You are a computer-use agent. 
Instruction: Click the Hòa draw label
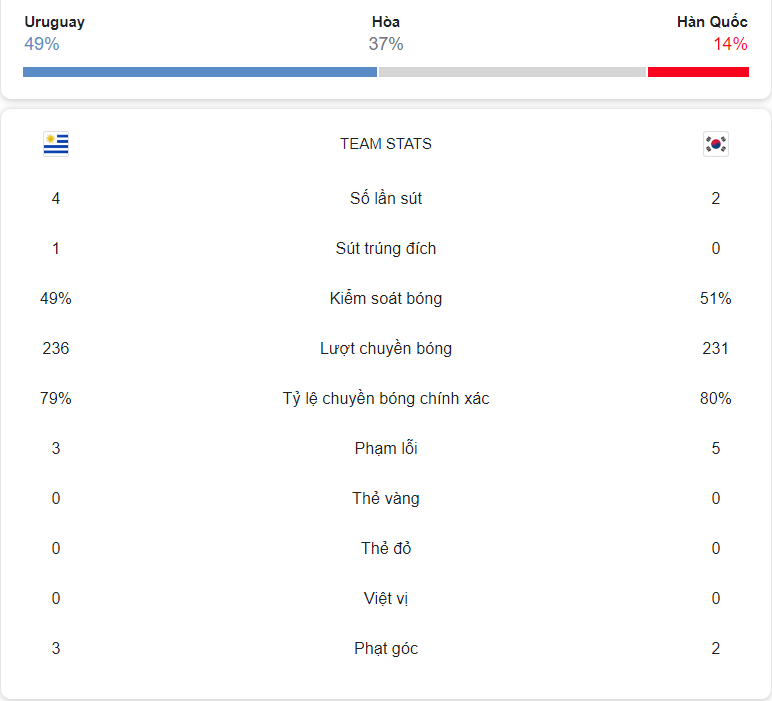coord(386,22)
